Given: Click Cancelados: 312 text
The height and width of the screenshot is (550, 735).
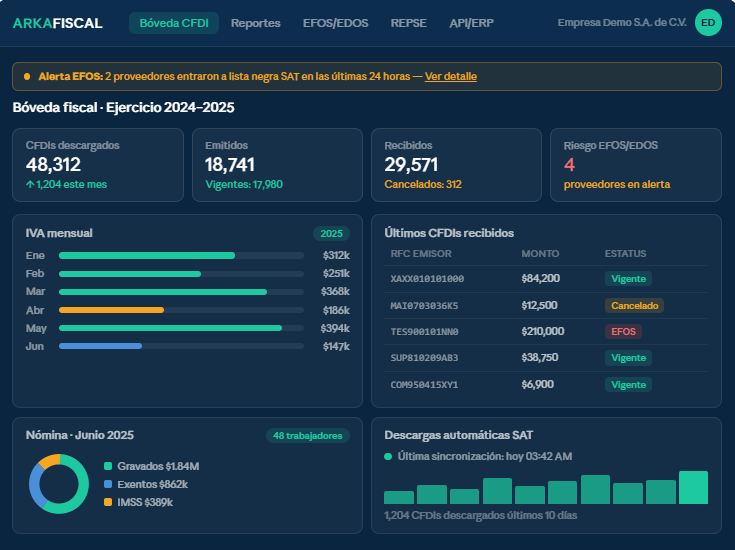Looking at the screenshot, I should pos(423,184).
